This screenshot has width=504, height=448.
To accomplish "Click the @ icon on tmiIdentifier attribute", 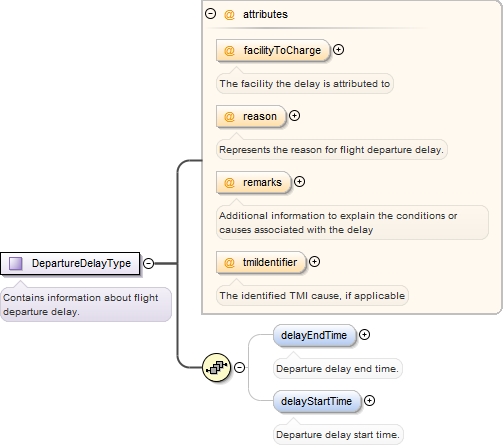I will tap(229, 263).
